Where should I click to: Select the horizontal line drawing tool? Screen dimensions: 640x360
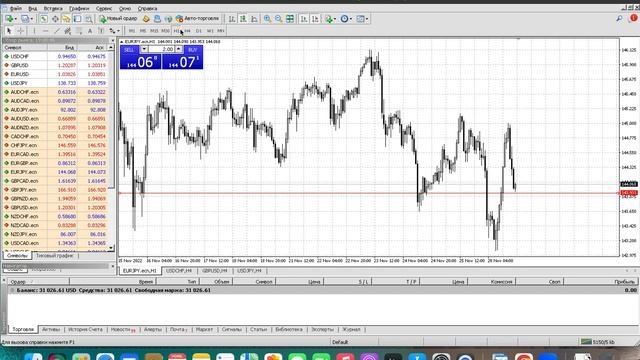coord(45,31)
